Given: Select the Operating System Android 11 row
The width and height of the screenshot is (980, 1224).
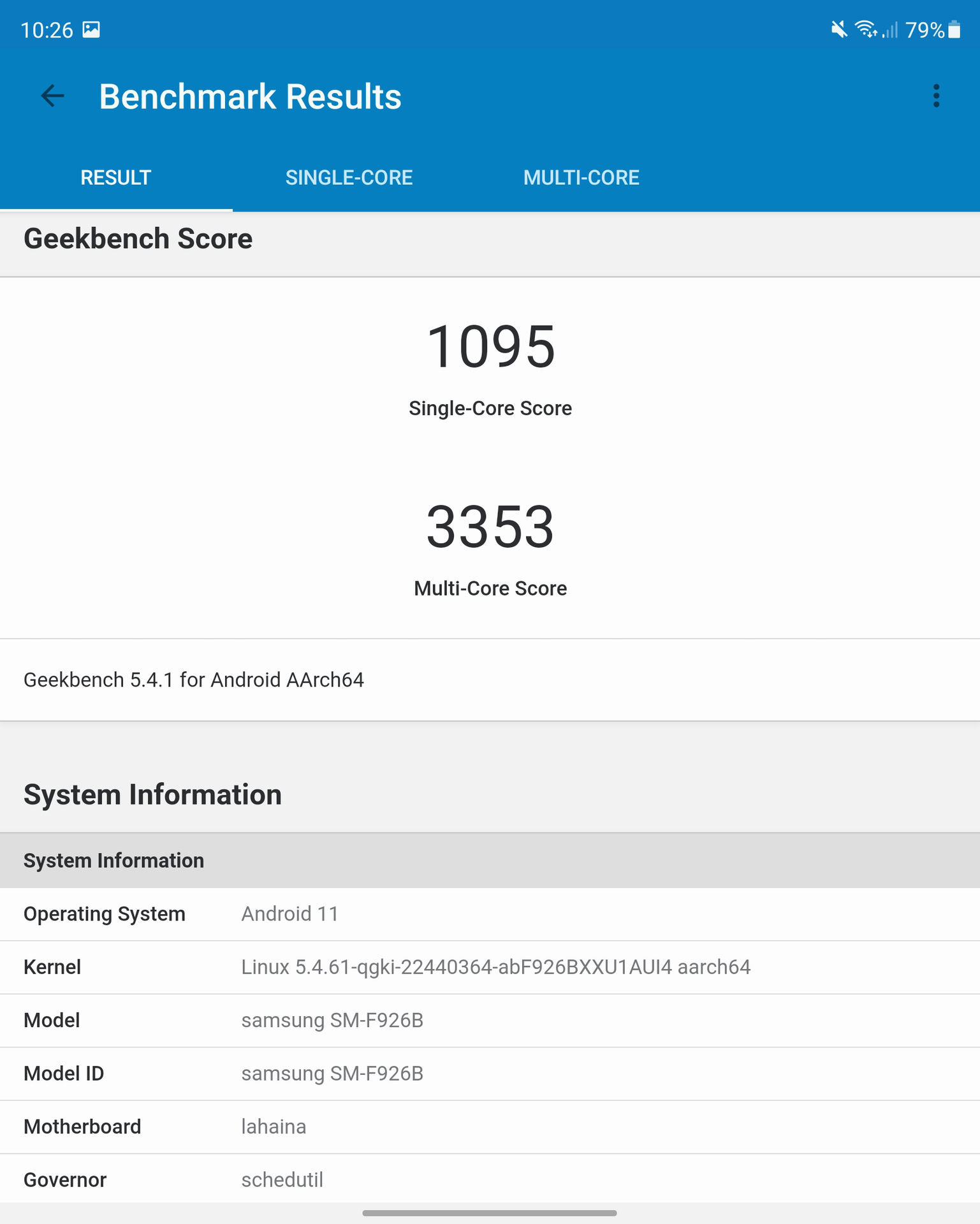Looking at the screenshot, I should pos(490,914).
